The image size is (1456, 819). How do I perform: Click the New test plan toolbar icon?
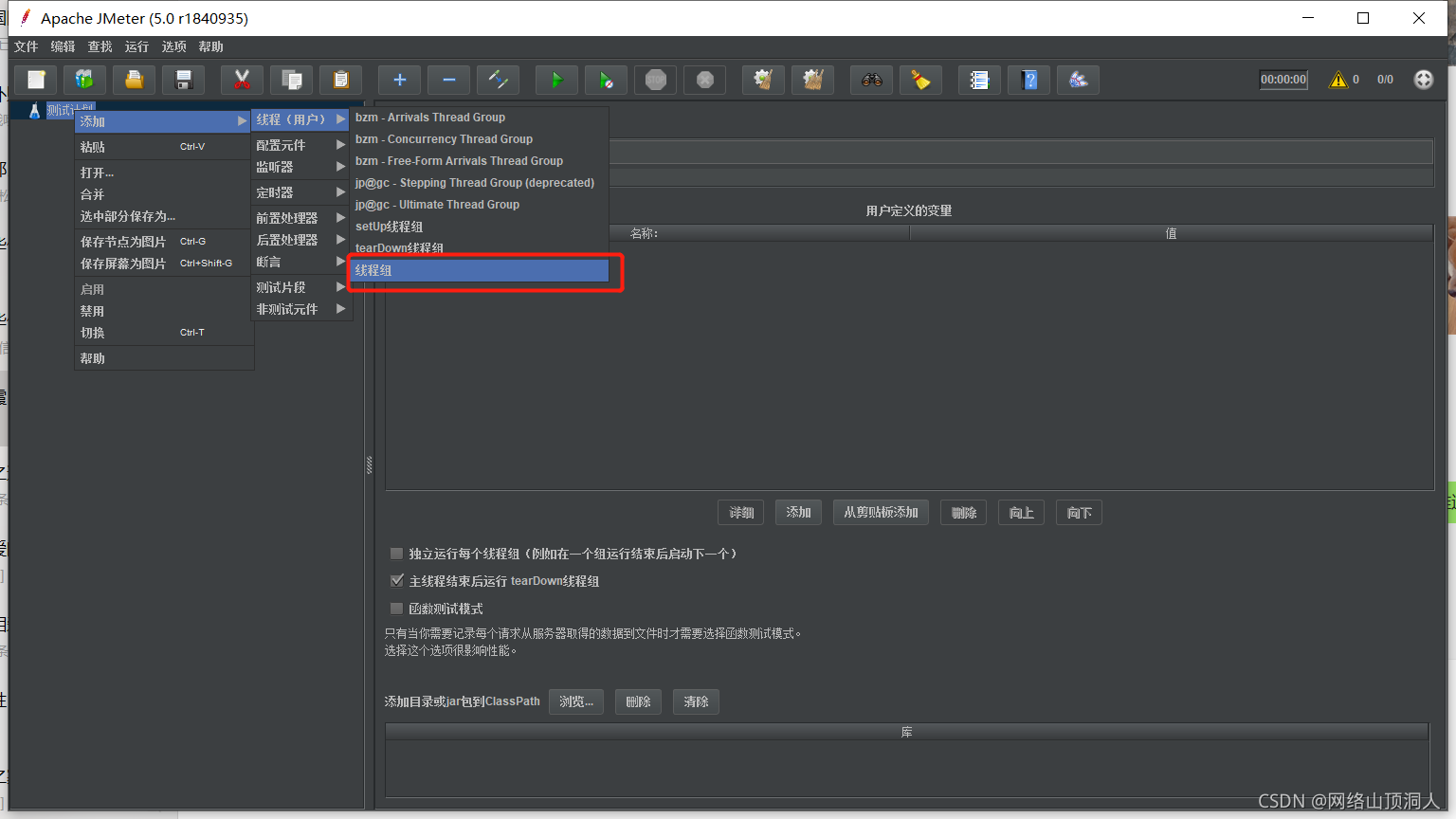(x=36, y=80)
